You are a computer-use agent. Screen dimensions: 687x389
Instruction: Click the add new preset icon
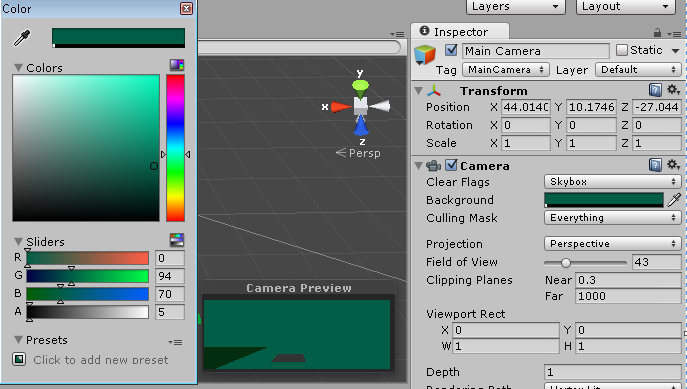coord(19,359)
